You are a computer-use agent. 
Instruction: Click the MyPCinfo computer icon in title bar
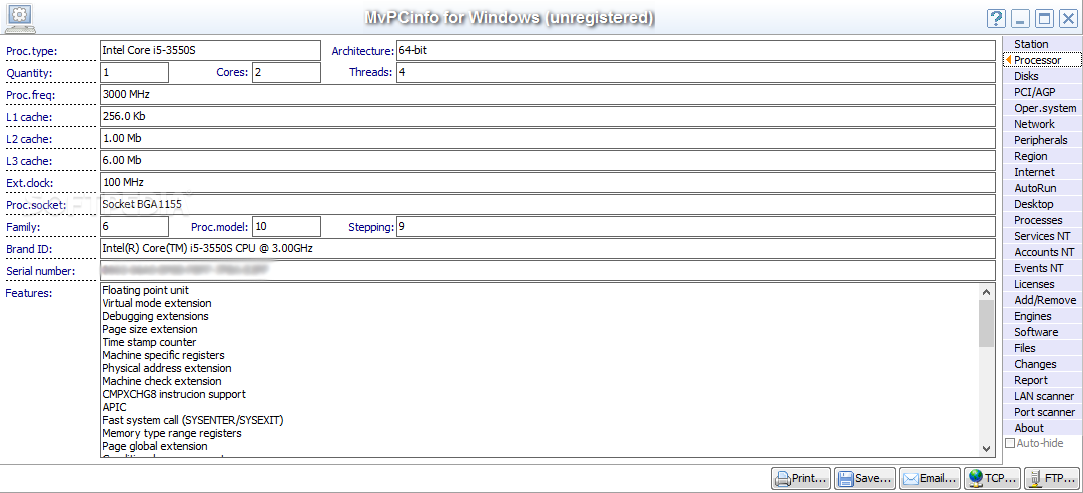coord(20,18)
